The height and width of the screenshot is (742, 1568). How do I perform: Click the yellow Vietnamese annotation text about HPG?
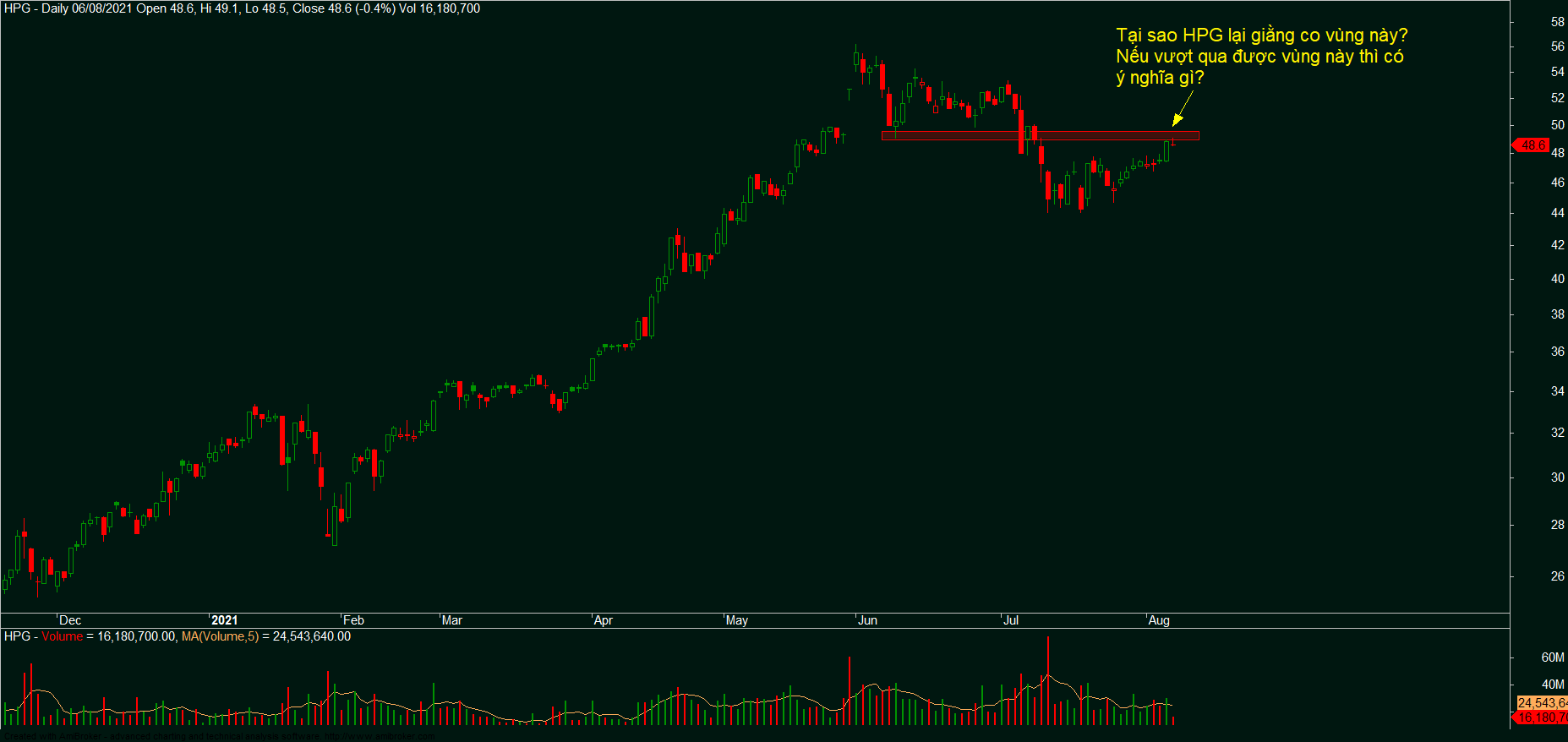click(x=1261, y=57)
